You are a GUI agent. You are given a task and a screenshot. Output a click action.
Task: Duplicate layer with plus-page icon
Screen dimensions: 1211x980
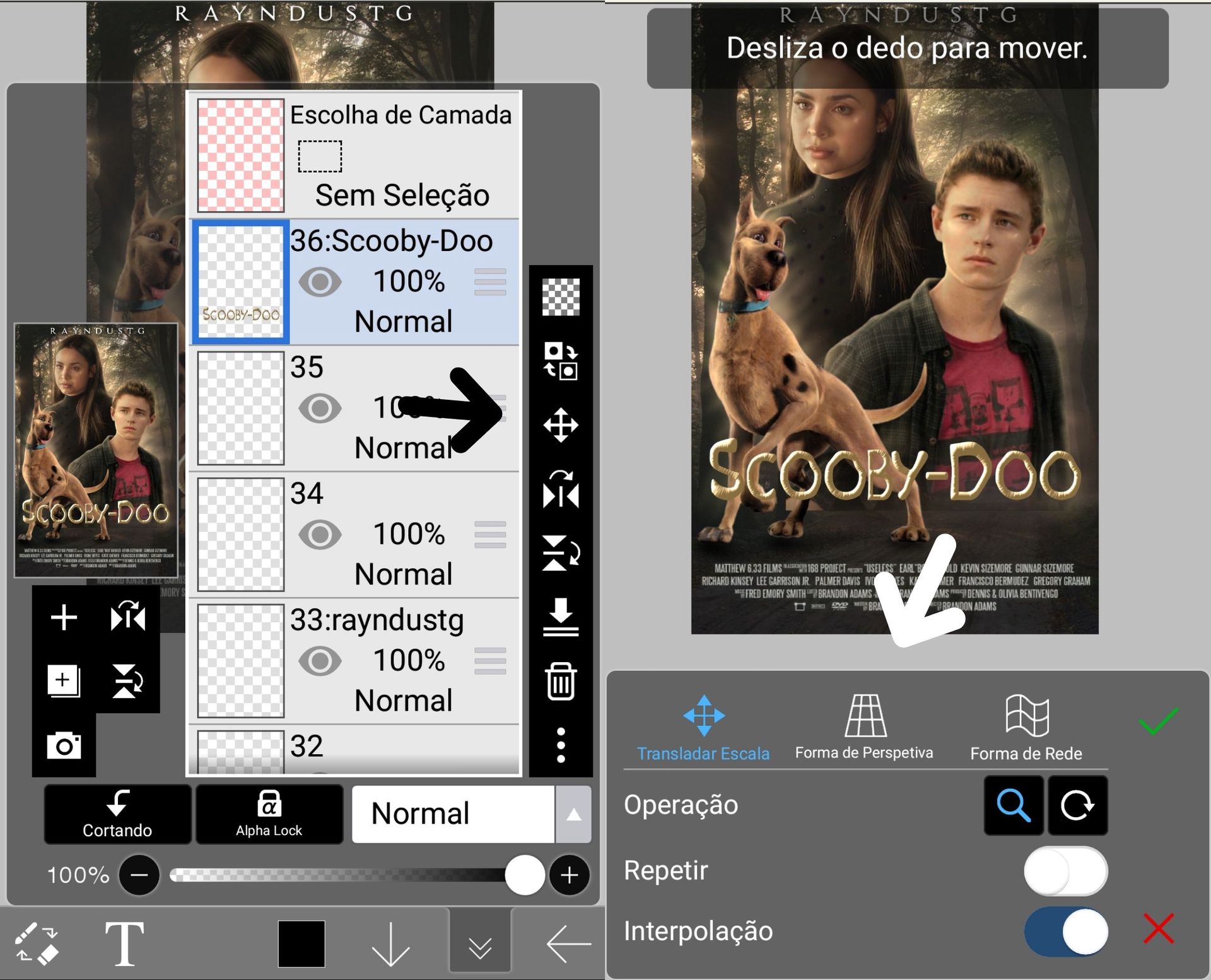(x=64, y=681)
